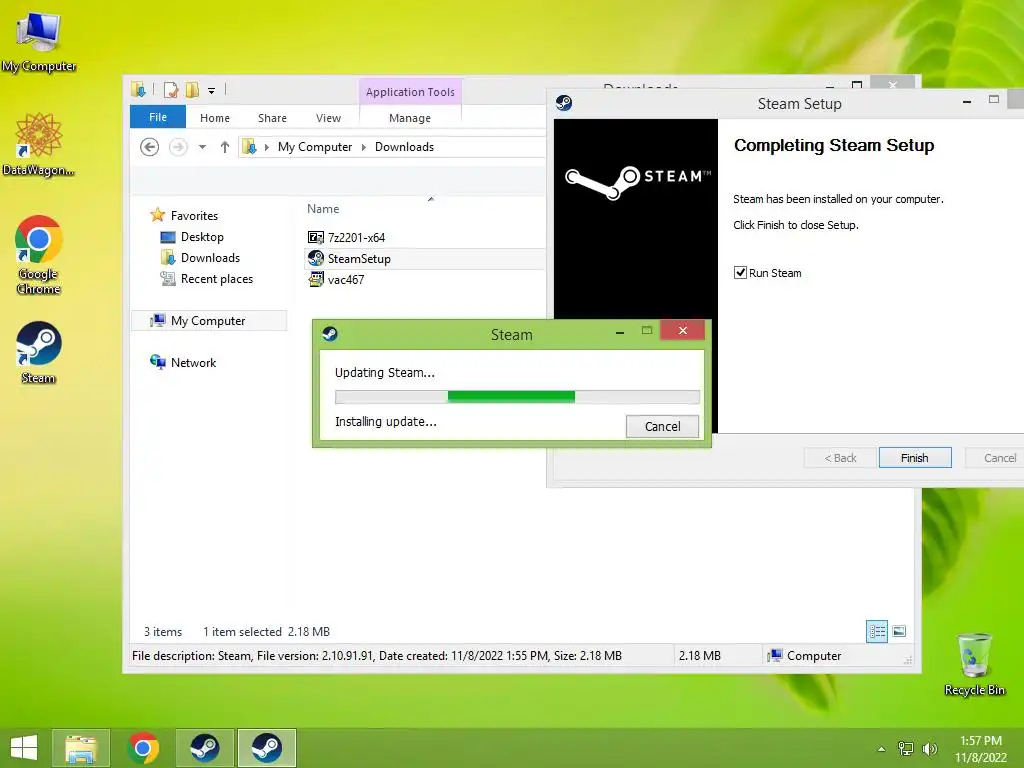The image size is (1024, 768).
Task: Click Back button in Steam Setup
Action: point(840,458)
